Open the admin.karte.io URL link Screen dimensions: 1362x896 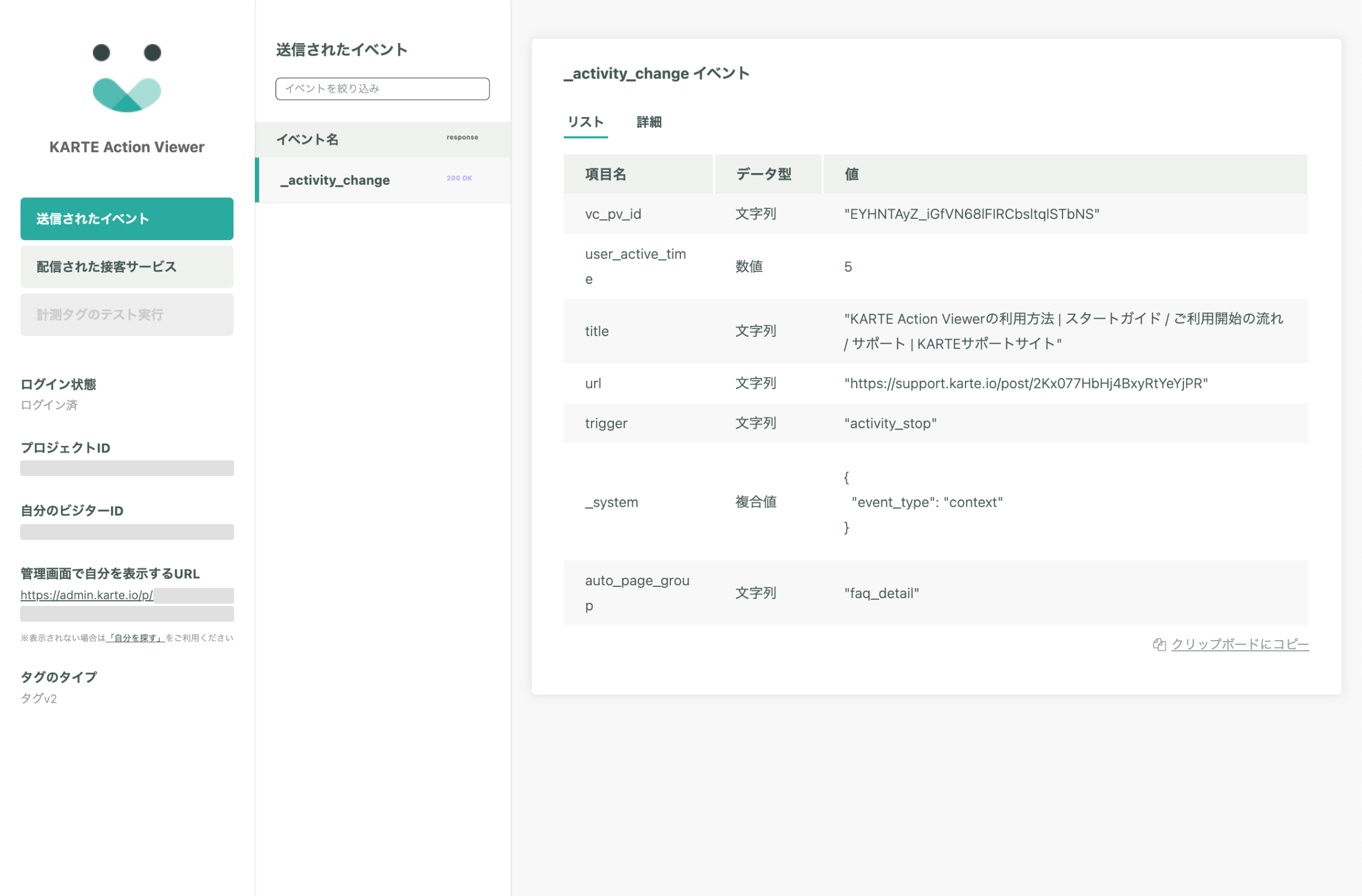[86, 595]
